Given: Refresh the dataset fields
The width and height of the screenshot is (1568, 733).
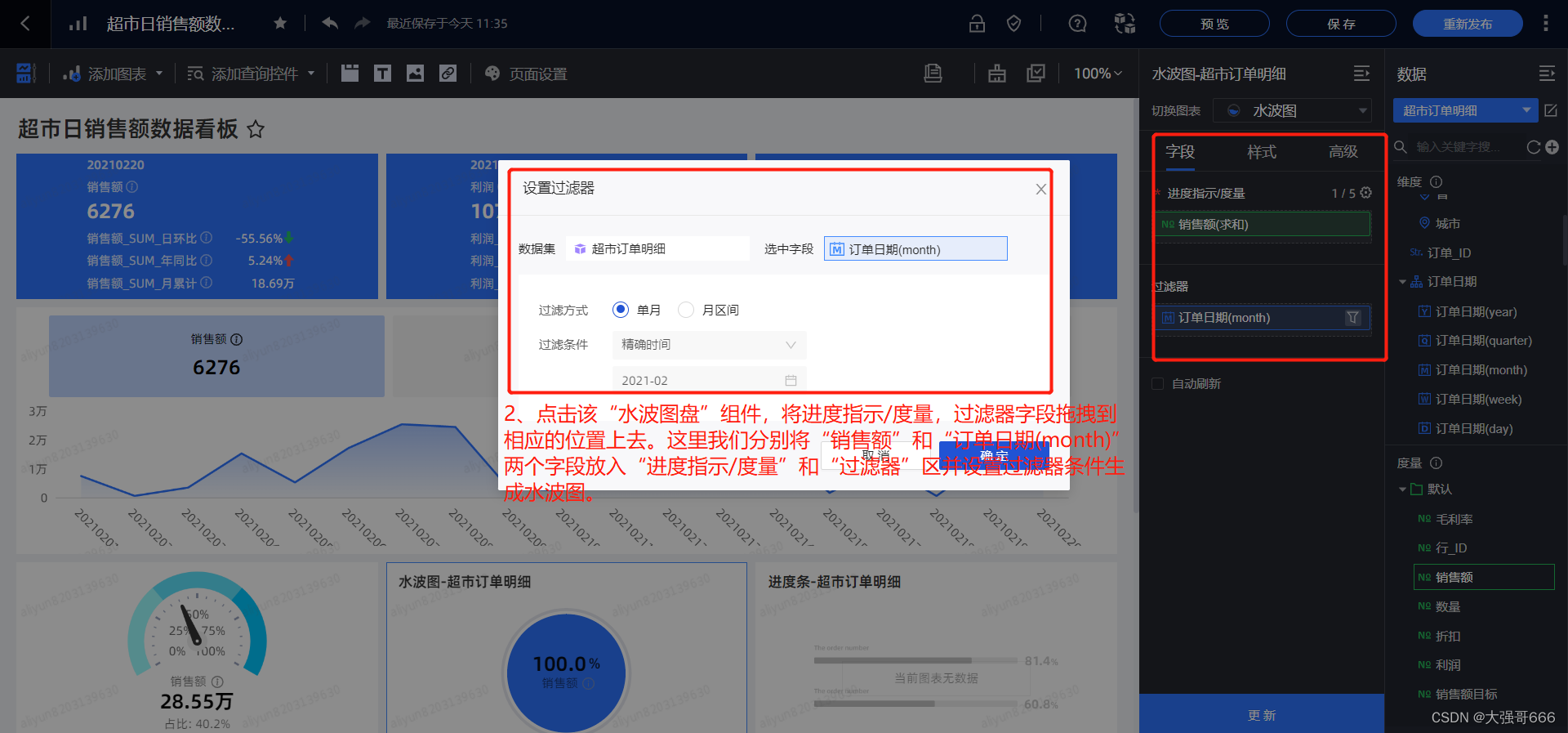Looking at the screenshot, I should (x=1534, y=147).
